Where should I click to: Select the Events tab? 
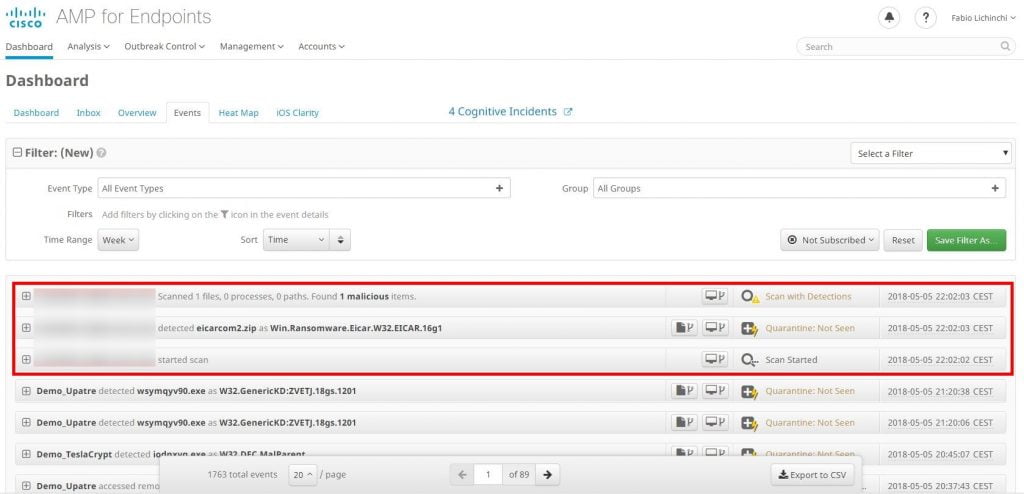[187, 112]
